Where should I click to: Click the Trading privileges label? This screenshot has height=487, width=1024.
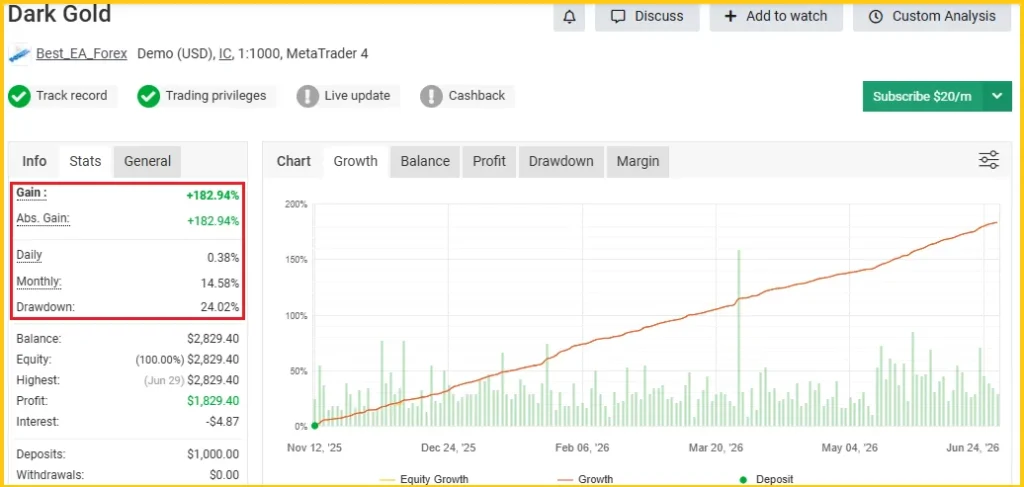coord(216,96)
